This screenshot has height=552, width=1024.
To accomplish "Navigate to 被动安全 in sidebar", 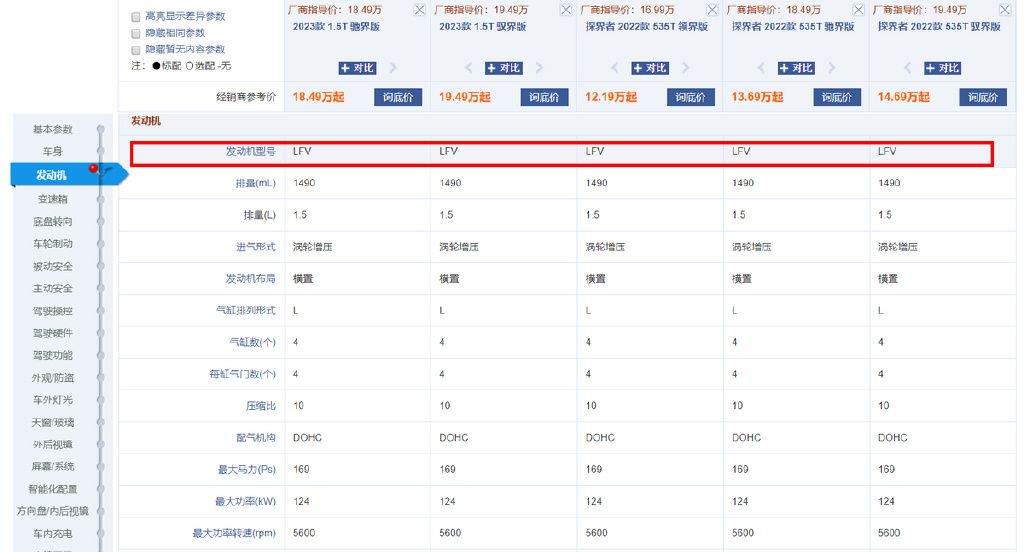I will point(53,267).
